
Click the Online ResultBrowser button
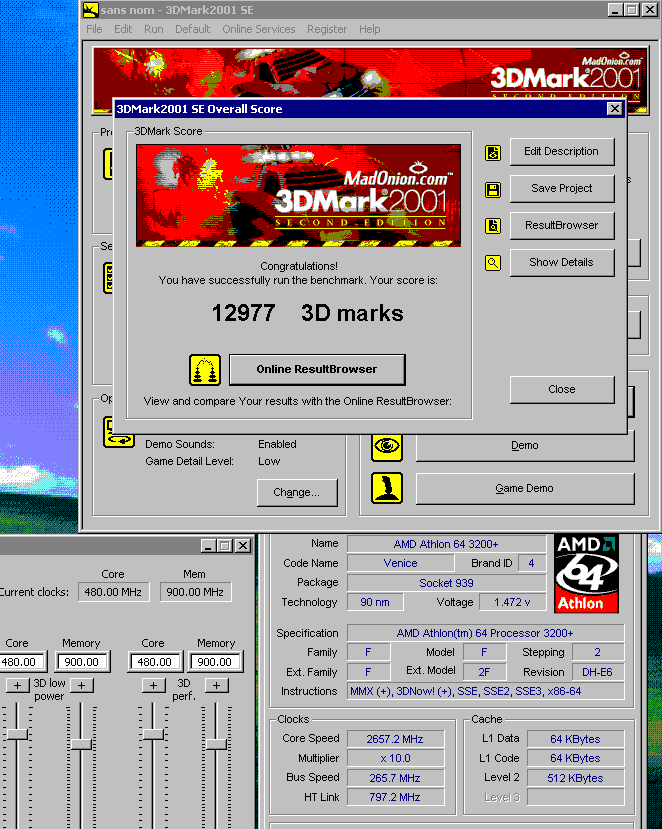tap(317, 370)
